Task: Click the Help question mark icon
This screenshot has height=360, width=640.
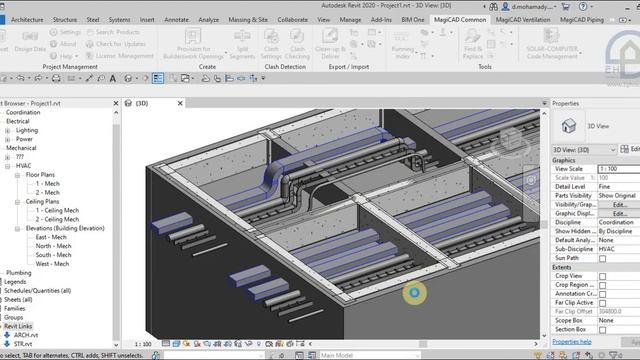Action: pos(583,7)
